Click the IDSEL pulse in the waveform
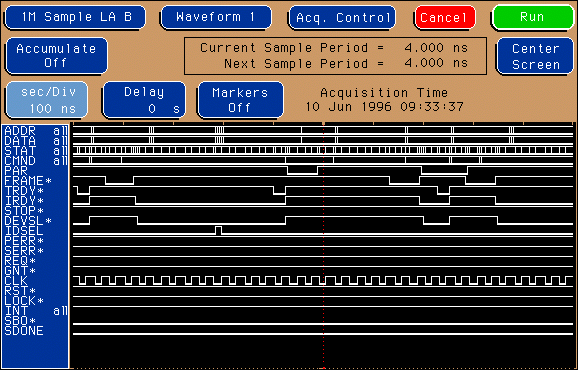578x370 pixels. point(219,230)
